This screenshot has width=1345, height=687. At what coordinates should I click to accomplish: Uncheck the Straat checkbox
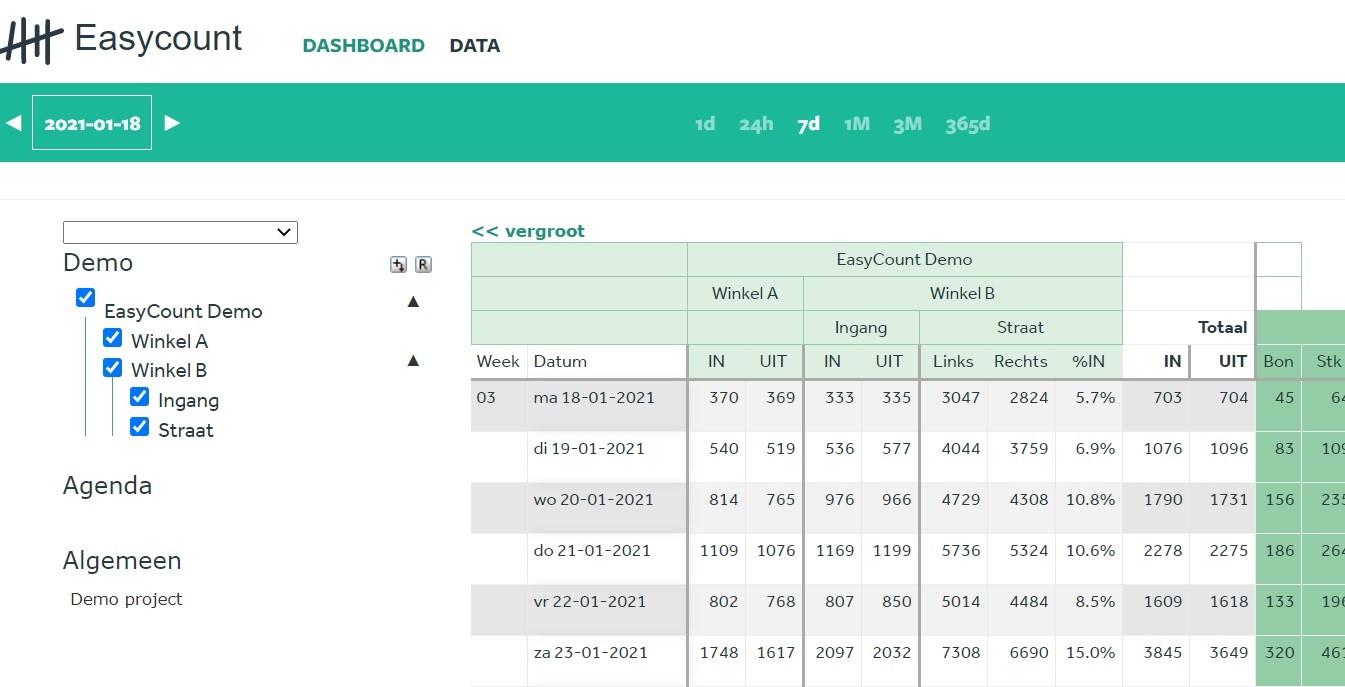pos(139,427)
